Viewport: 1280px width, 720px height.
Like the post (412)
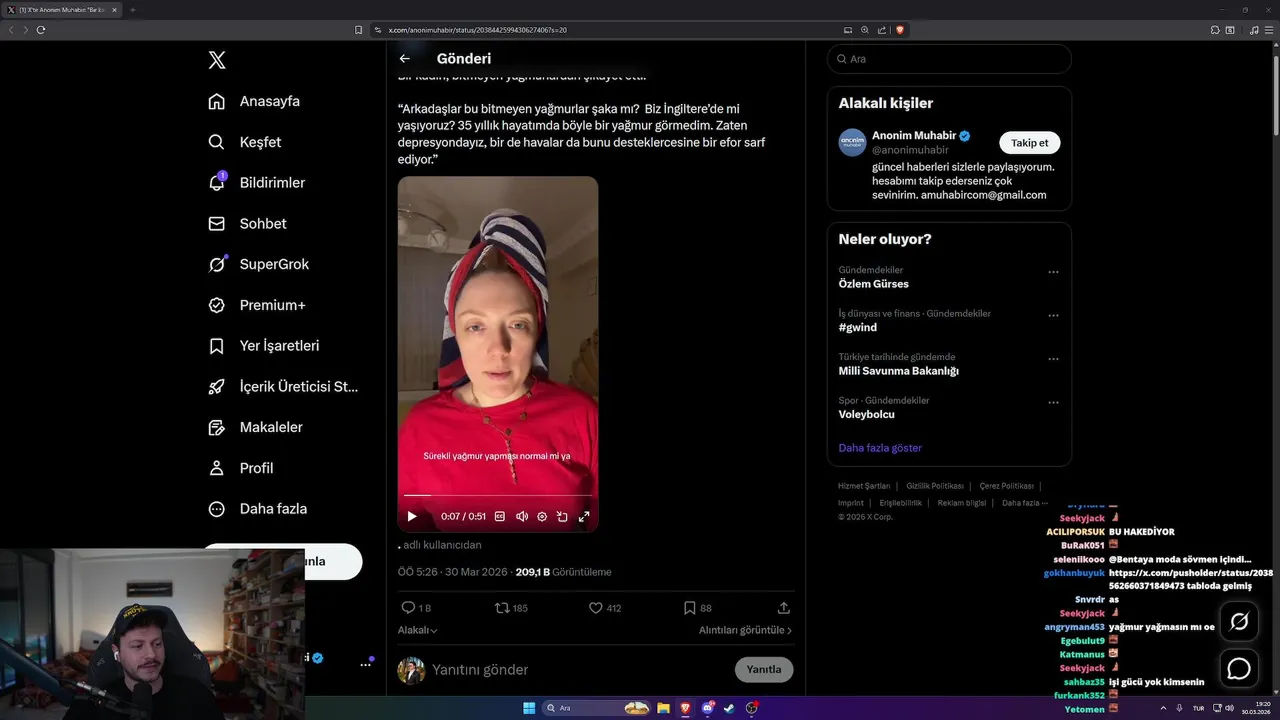(604, 608)
